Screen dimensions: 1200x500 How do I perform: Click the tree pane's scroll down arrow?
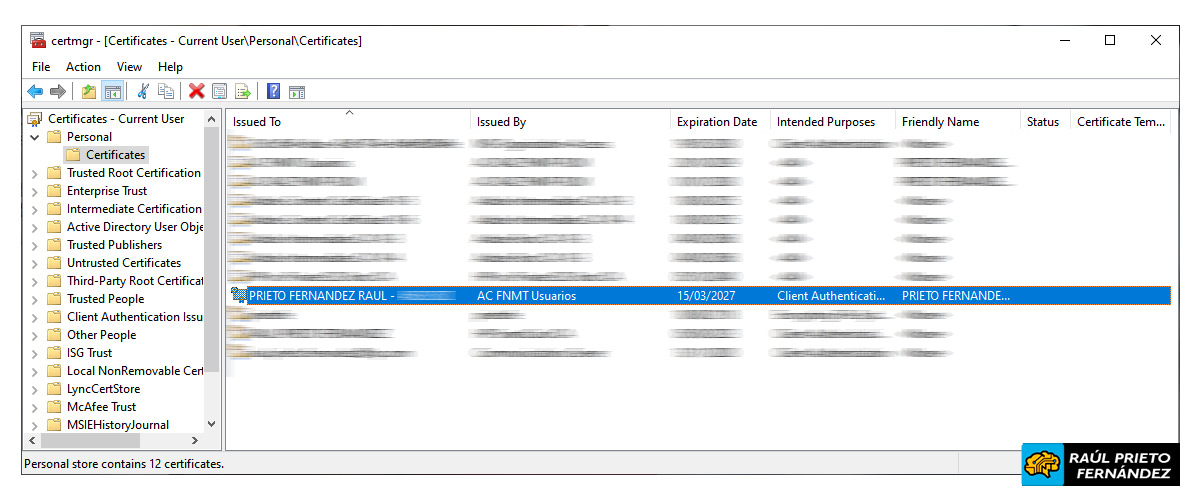coord(211,424)
